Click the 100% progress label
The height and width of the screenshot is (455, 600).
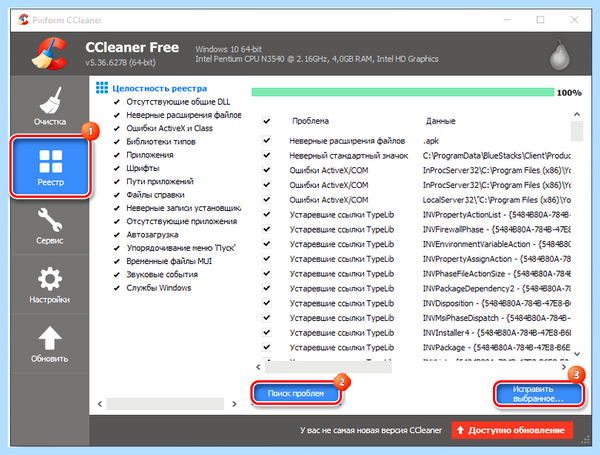pos(569,93)
